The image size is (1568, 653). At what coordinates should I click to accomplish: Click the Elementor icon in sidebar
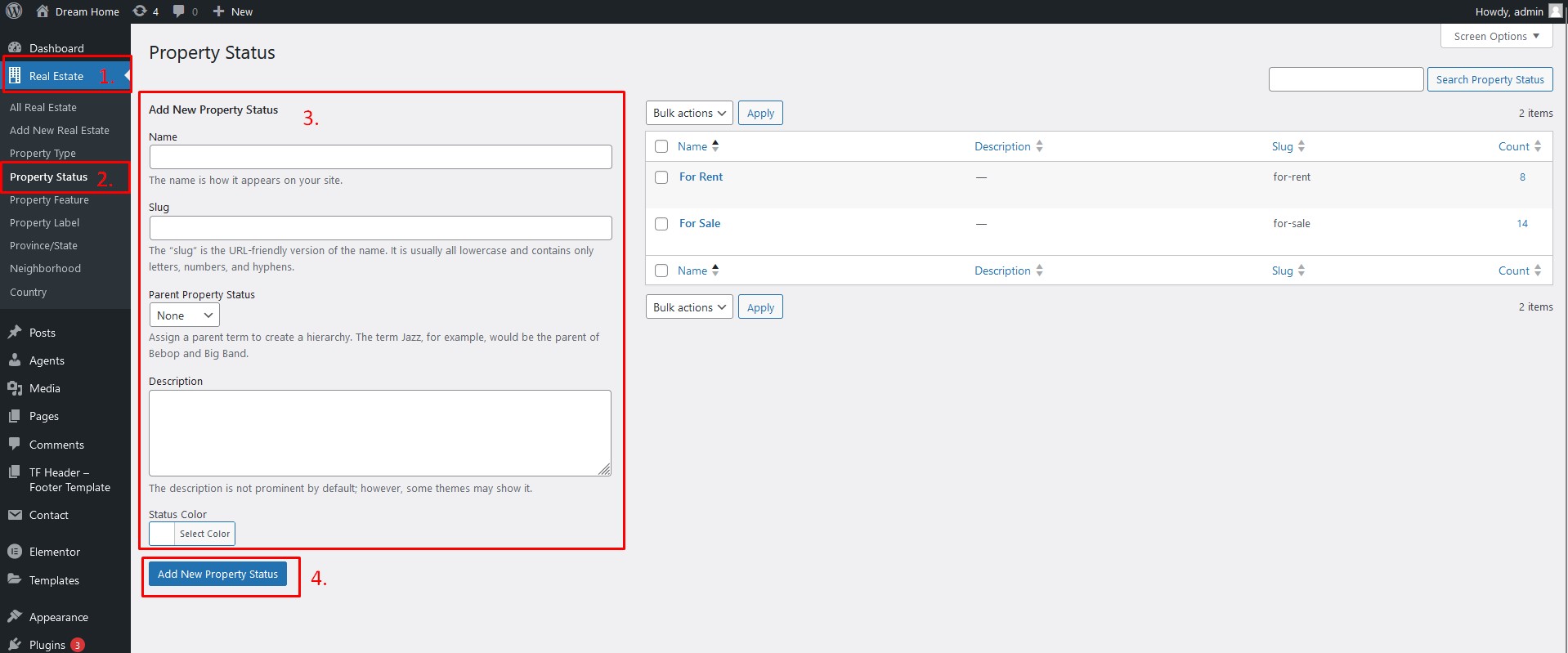coord(15,551)
